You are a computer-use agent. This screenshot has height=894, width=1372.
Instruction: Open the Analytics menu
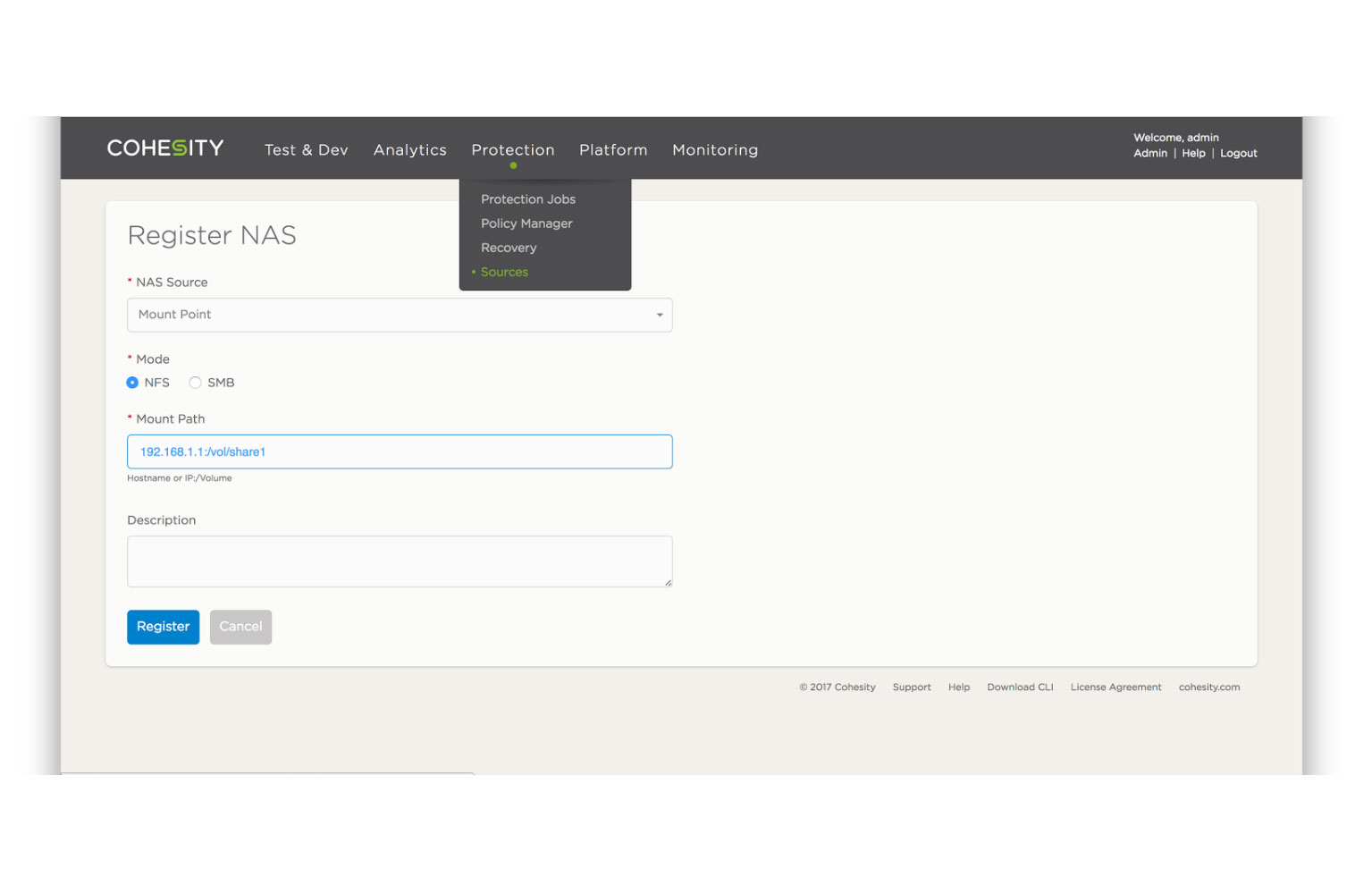(409, 150)
